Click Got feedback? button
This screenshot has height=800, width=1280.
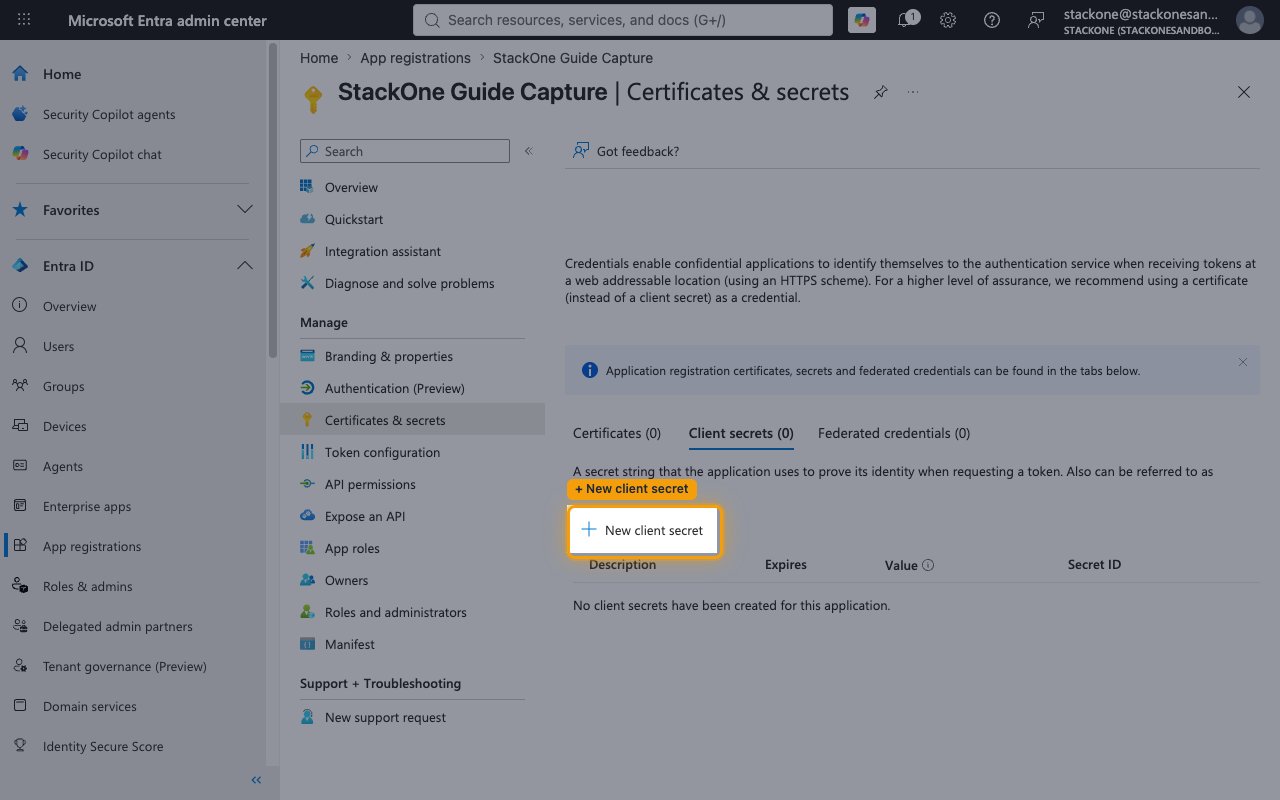click(626, 151)
